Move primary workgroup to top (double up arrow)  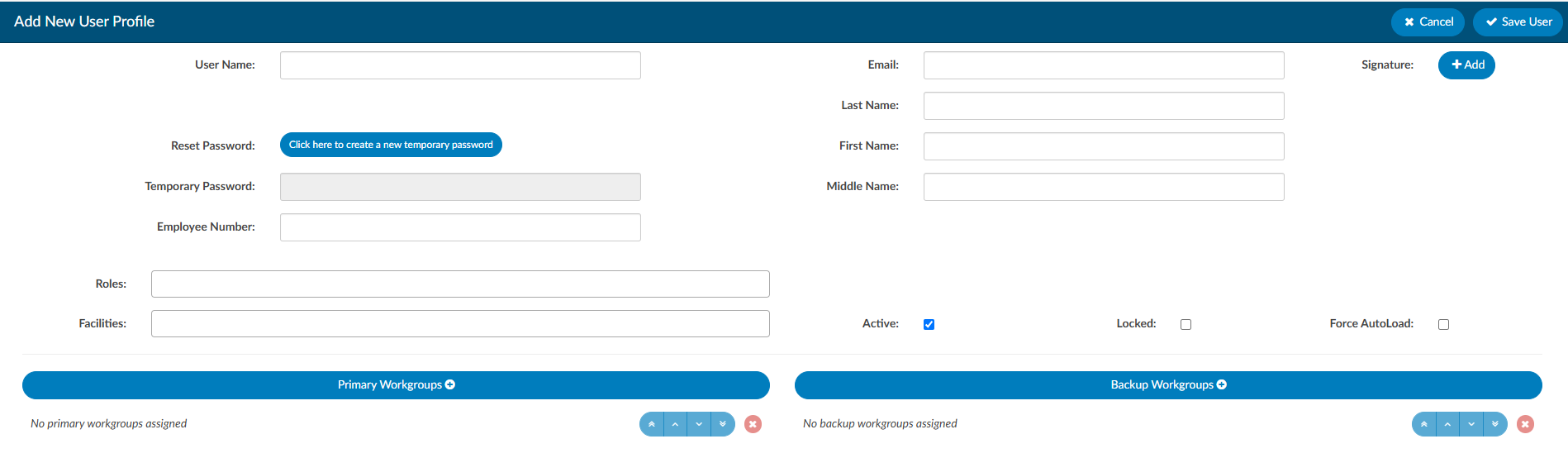652,424
